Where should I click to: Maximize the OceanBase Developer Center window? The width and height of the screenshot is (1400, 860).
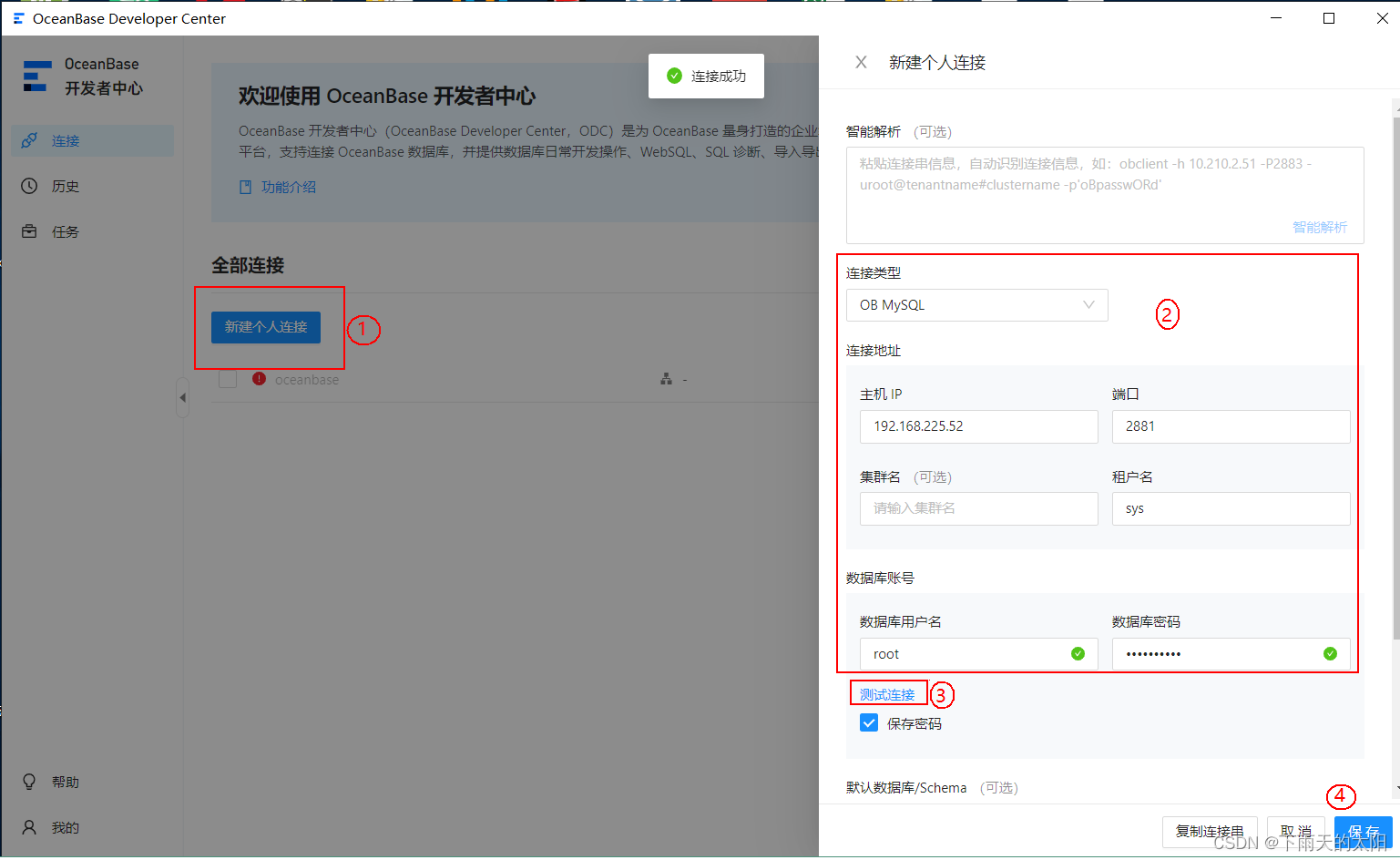click(x=1329, y=18)
